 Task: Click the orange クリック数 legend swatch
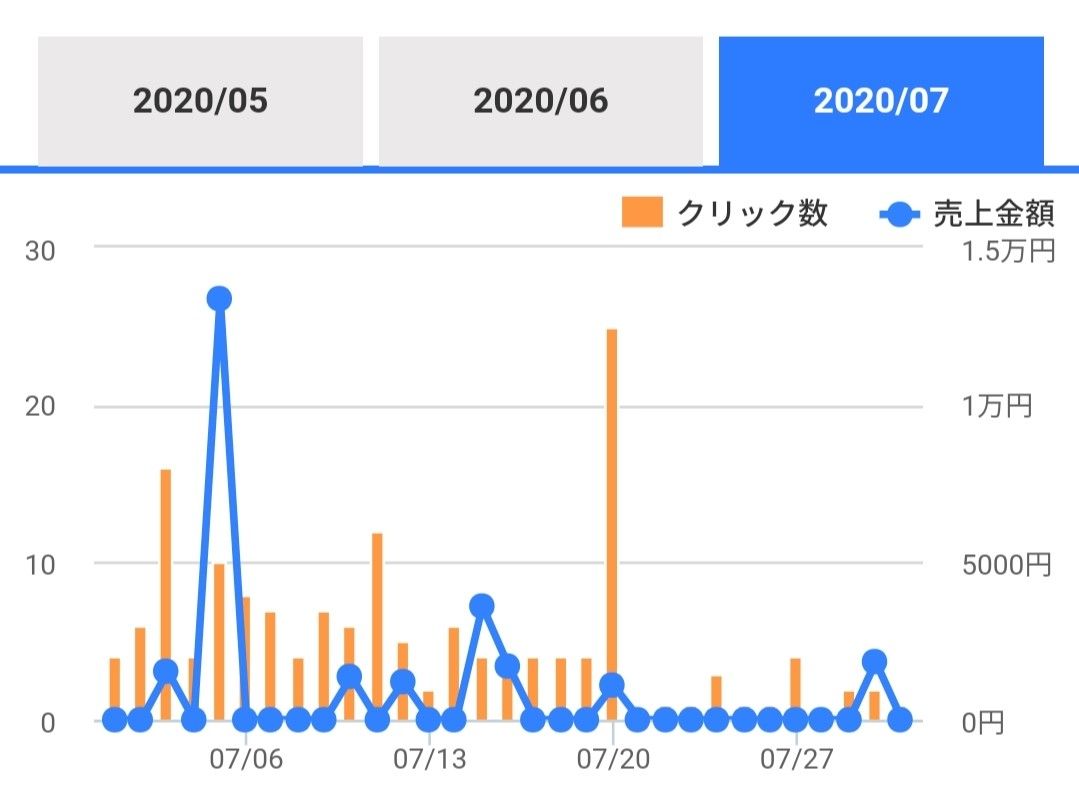pos(641,213)
